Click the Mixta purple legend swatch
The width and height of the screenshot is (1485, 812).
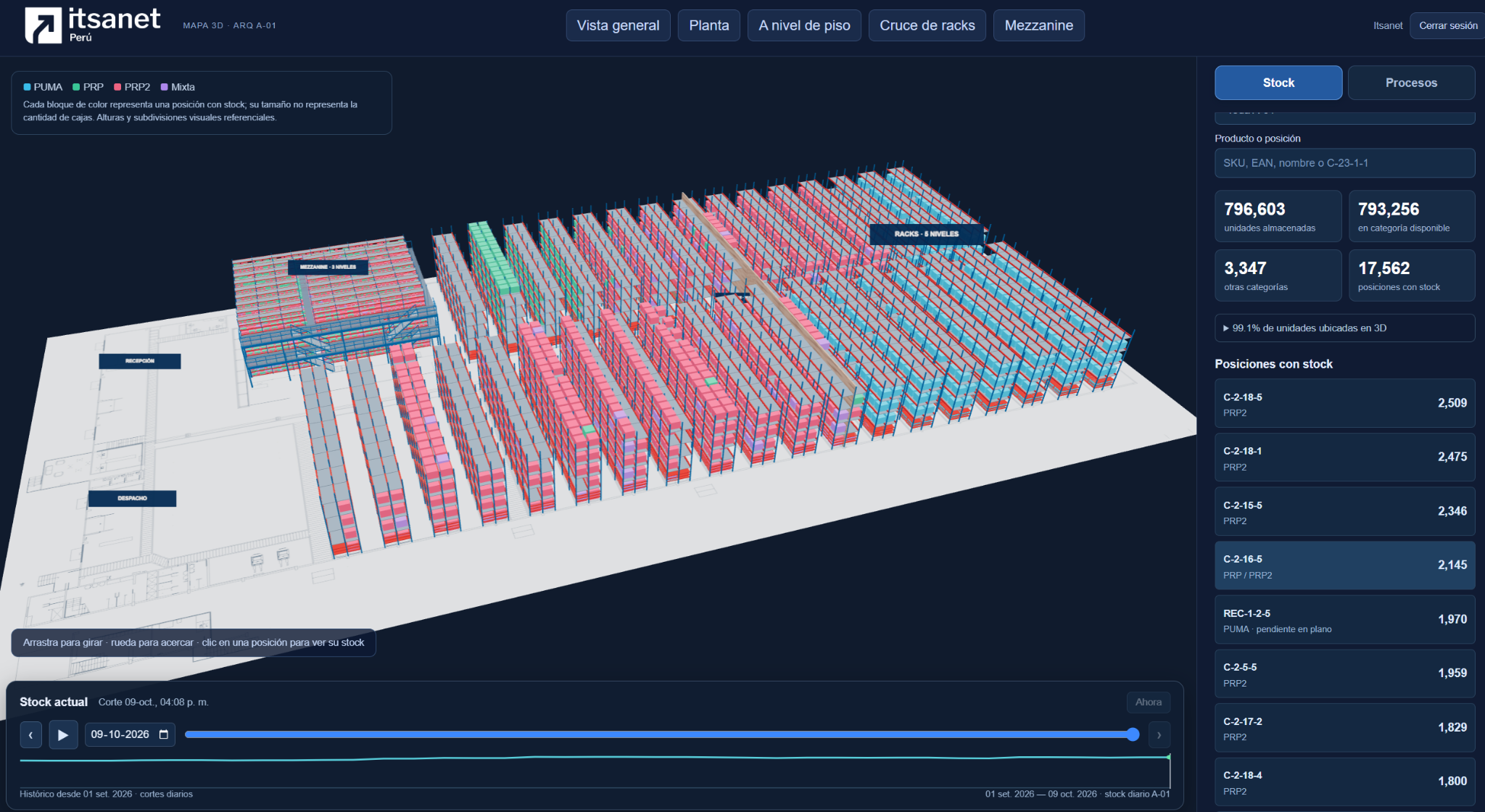(165, 87)
